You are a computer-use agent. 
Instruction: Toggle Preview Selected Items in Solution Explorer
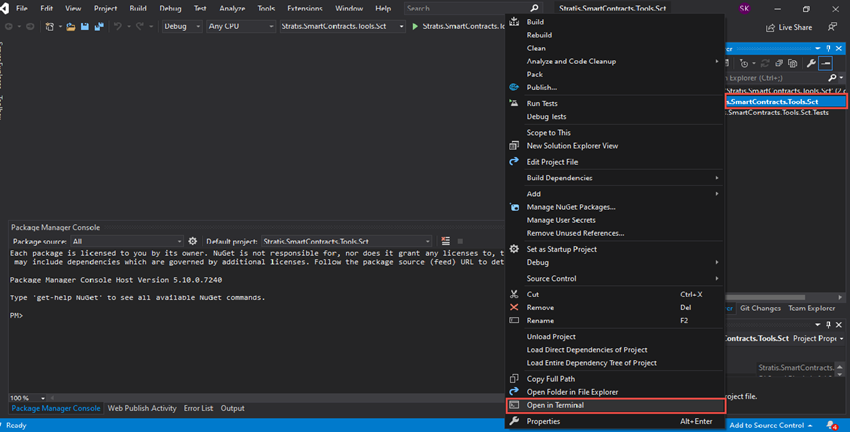pyautogui.click(x=826, y=63)
